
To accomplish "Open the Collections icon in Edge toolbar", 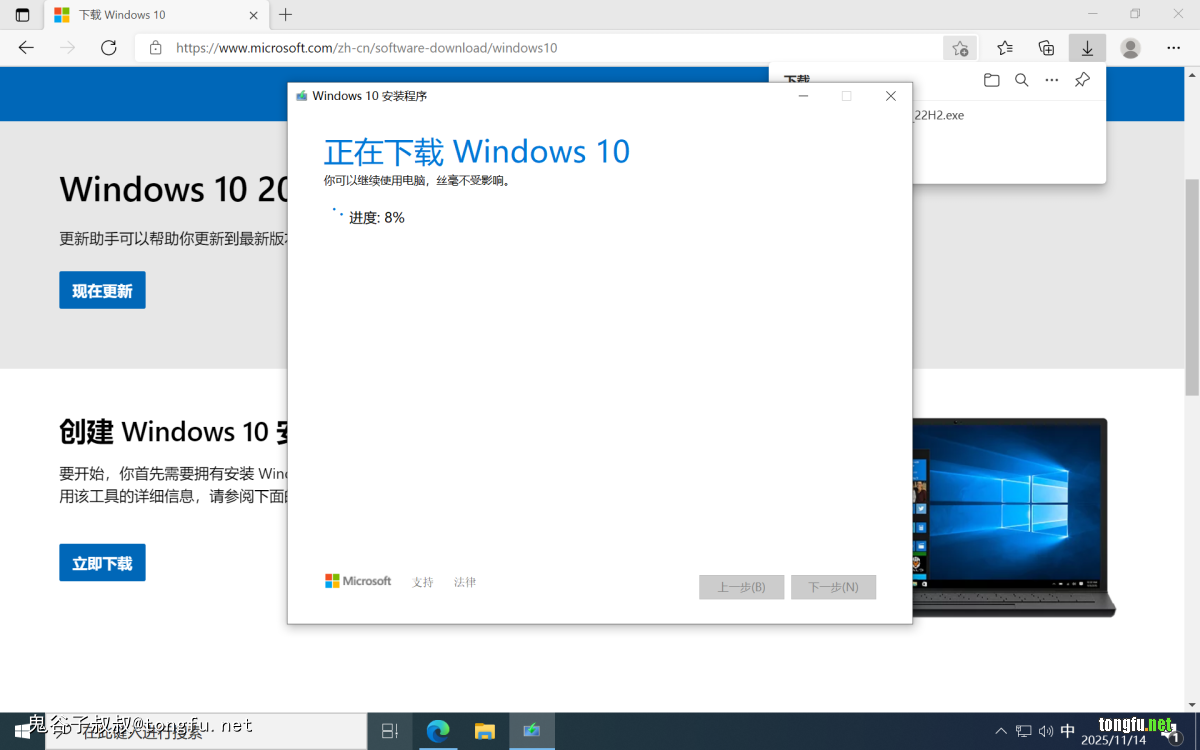I will 1046,48.
